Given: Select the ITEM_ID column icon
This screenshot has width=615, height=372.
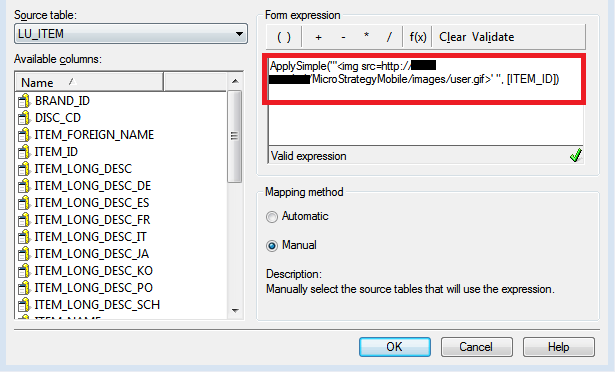Looking at the screenshot, I should [24, 151].
